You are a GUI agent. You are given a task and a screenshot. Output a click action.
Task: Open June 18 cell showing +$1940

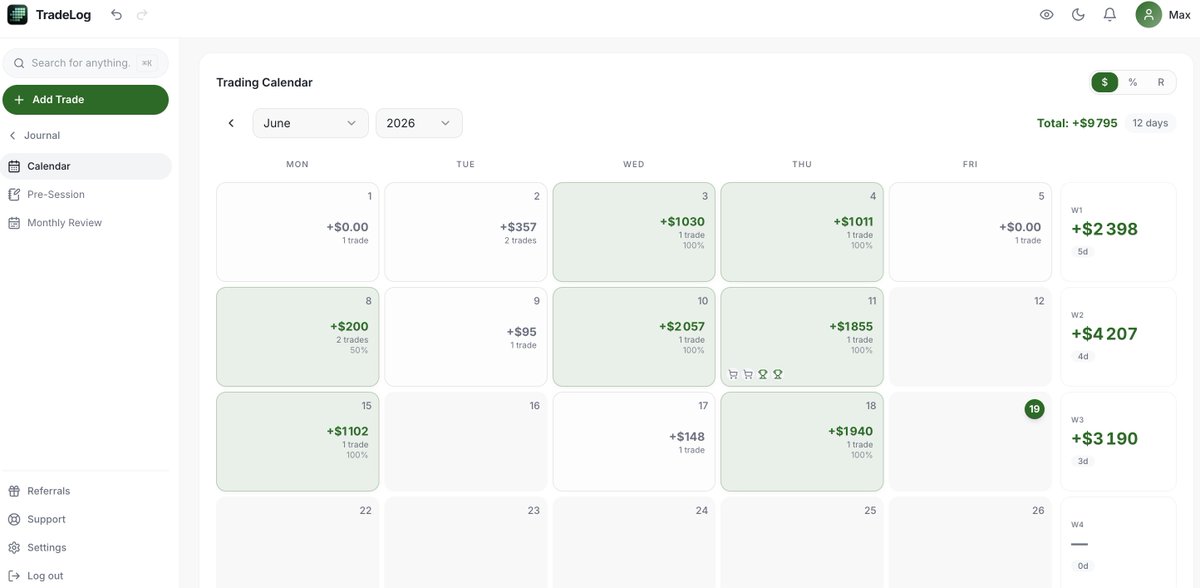[802, 442]
